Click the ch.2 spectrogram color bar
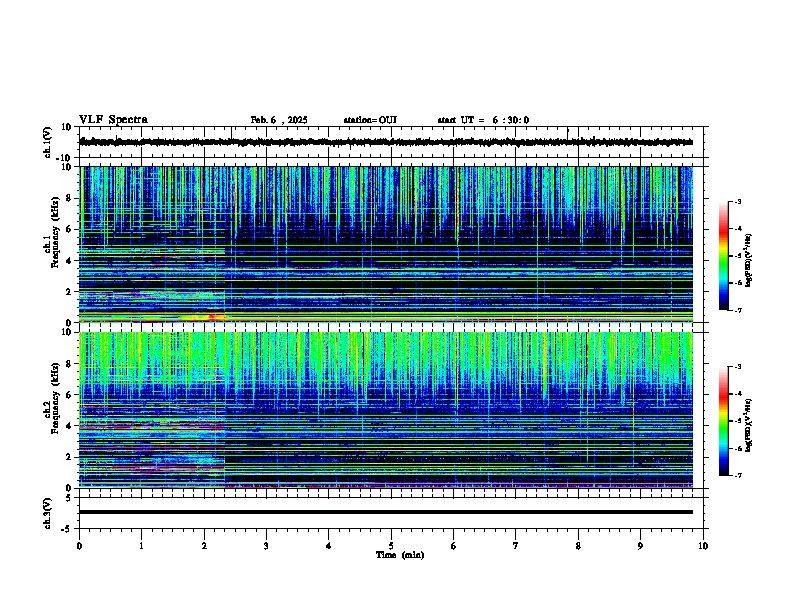 pos(724,421)
